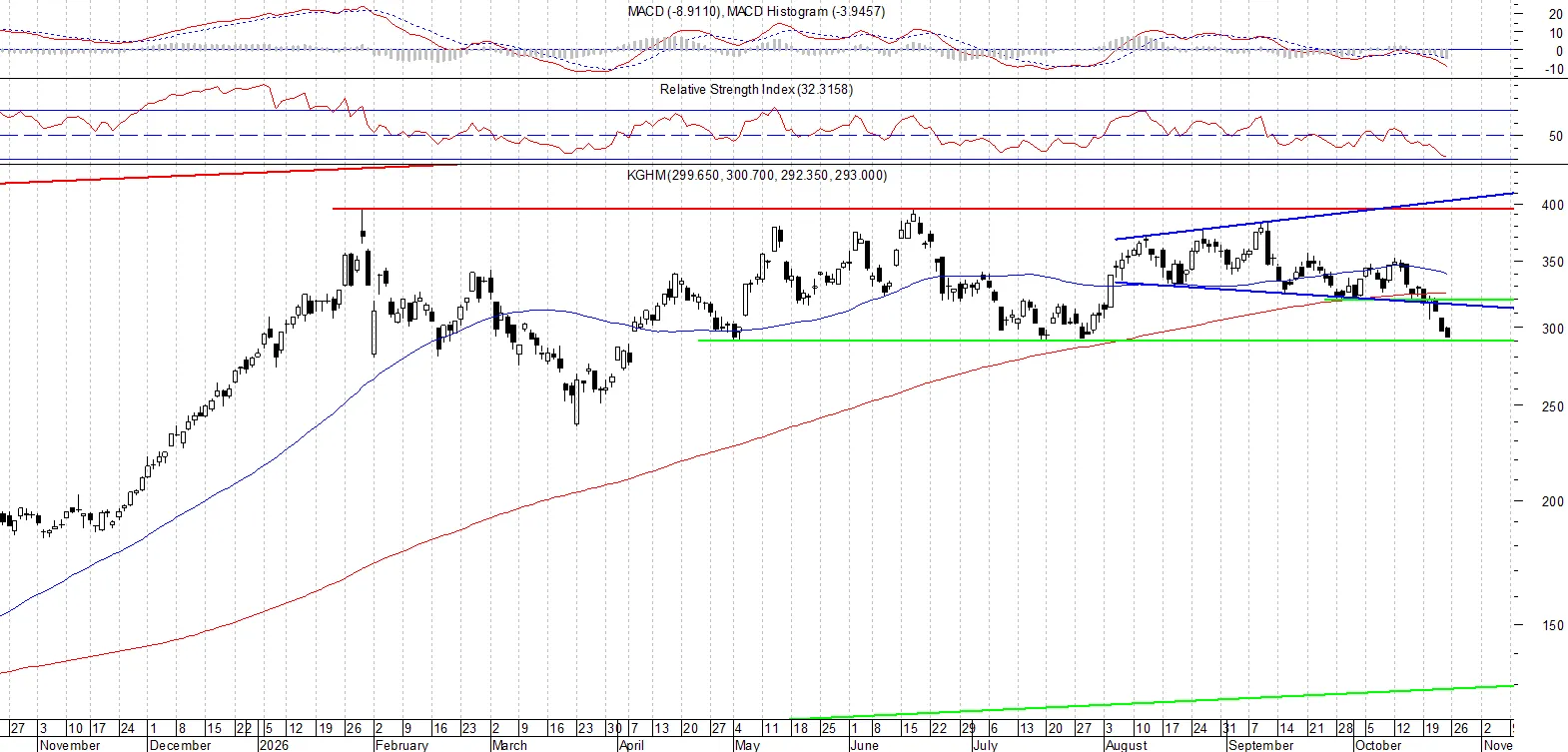Select the rising blue upper trendline near 400
This screenshot has height=752, width=1568.
[x=1315, y=216]
